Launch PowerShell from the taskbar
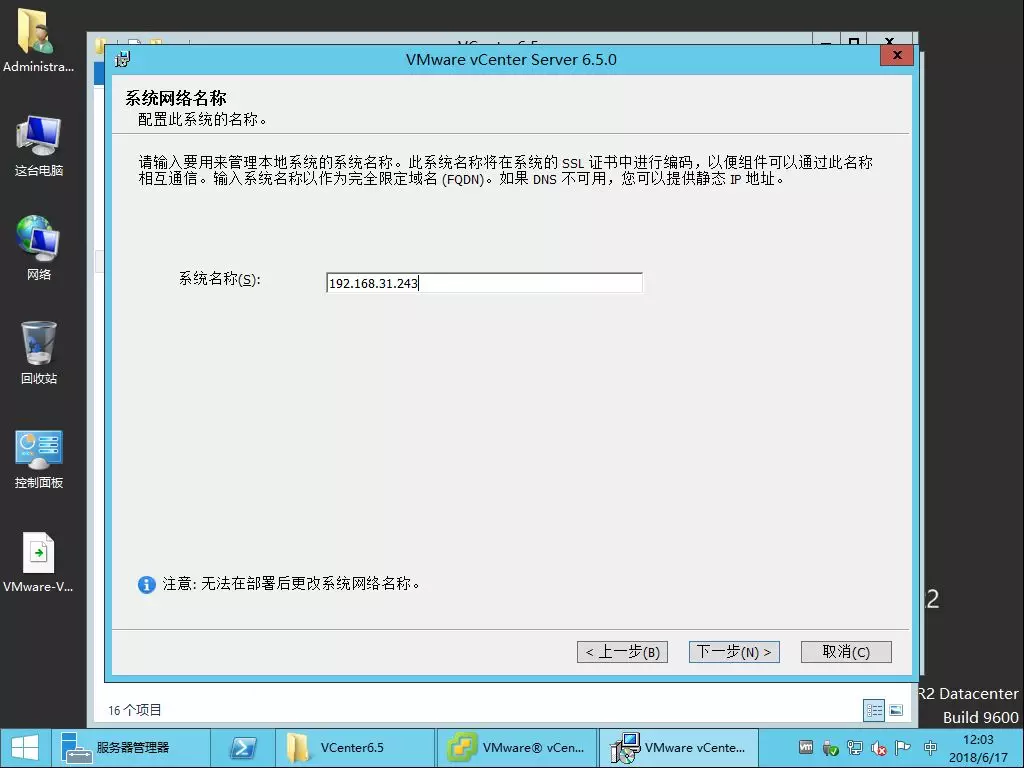This screenshot has height=768, width=1024. tap(243, 748)
